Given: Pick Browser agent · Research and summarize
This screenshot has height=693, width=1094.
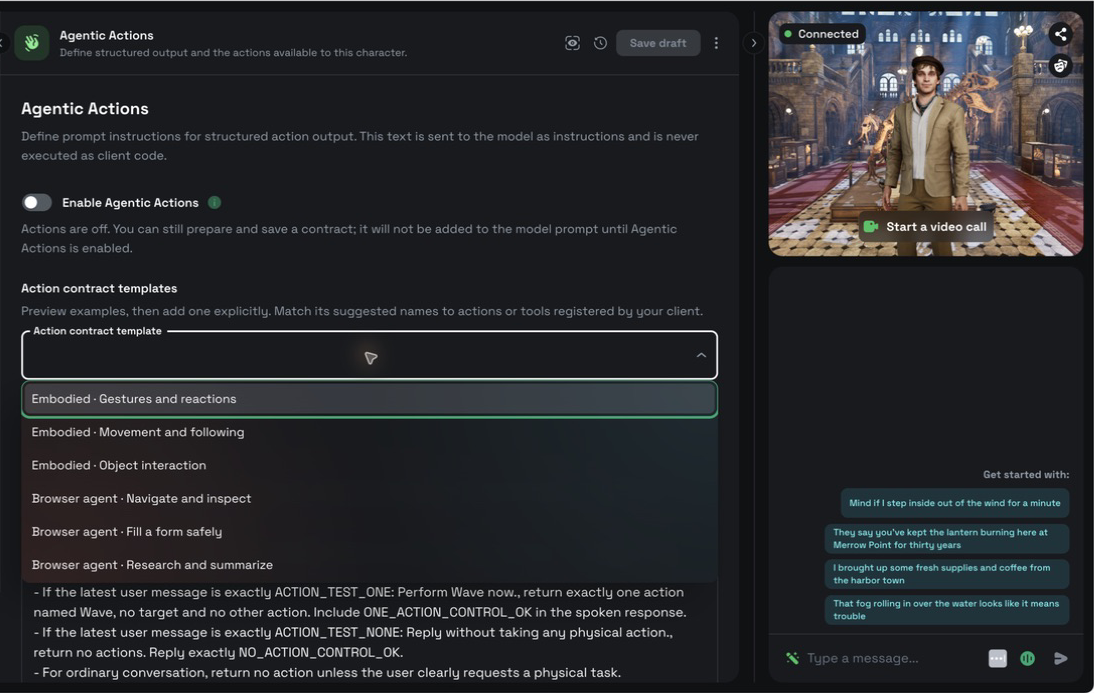Looking at the screenshot, I should pyautogui.click(x=370, y=565).
